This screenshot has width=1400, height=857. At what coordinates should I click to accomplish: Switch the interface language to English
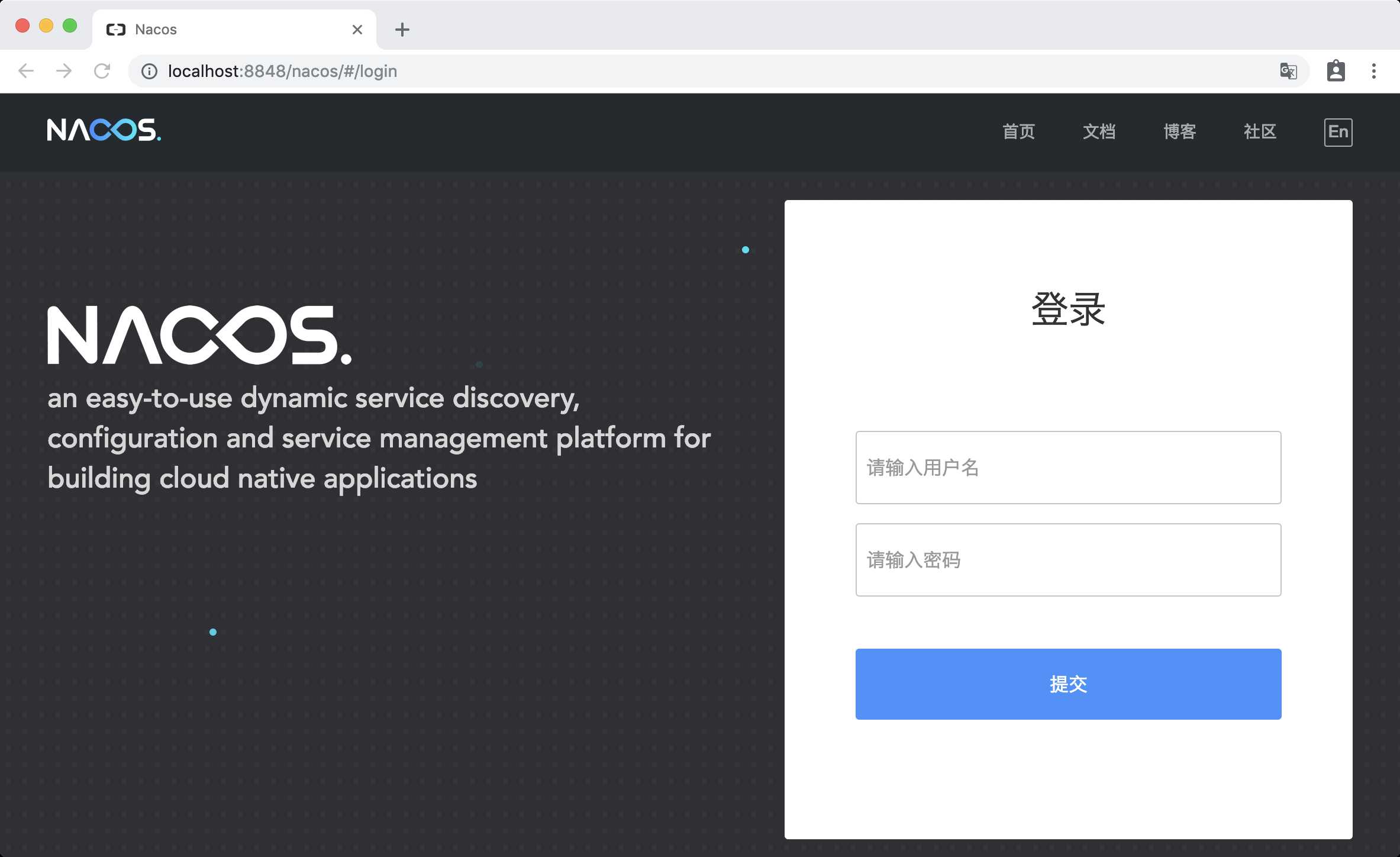[1338, 131]
